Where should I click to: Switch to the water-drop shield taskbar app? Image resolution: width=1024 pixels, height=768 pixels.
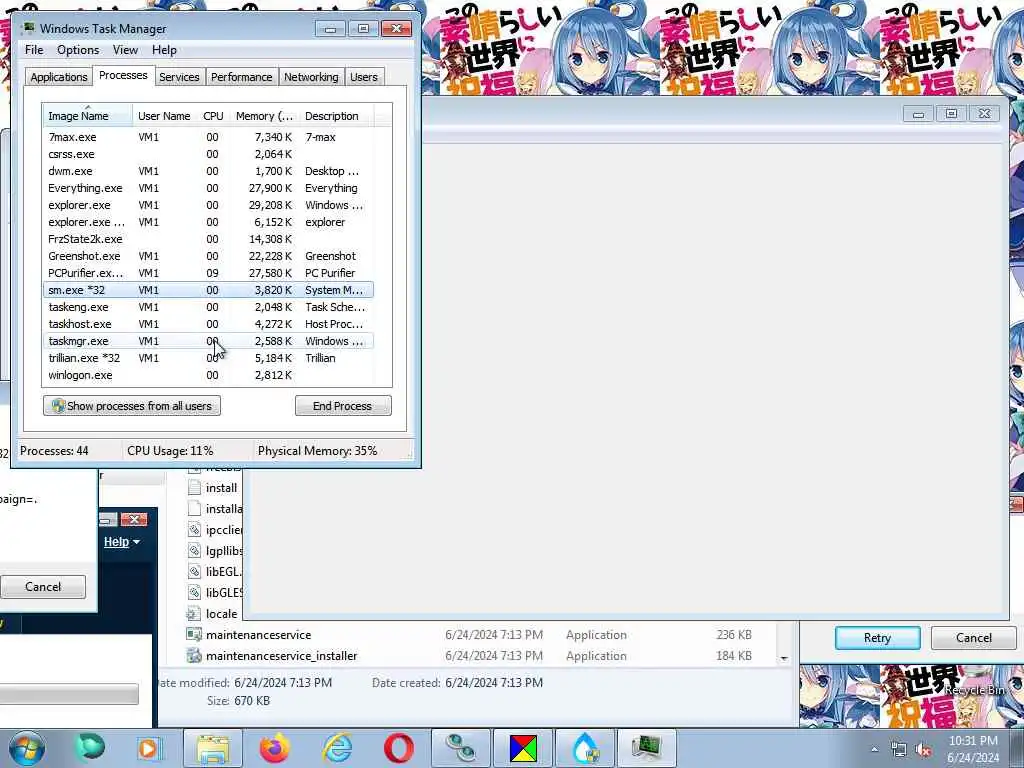pyautogui.click(x=585, y=748)
